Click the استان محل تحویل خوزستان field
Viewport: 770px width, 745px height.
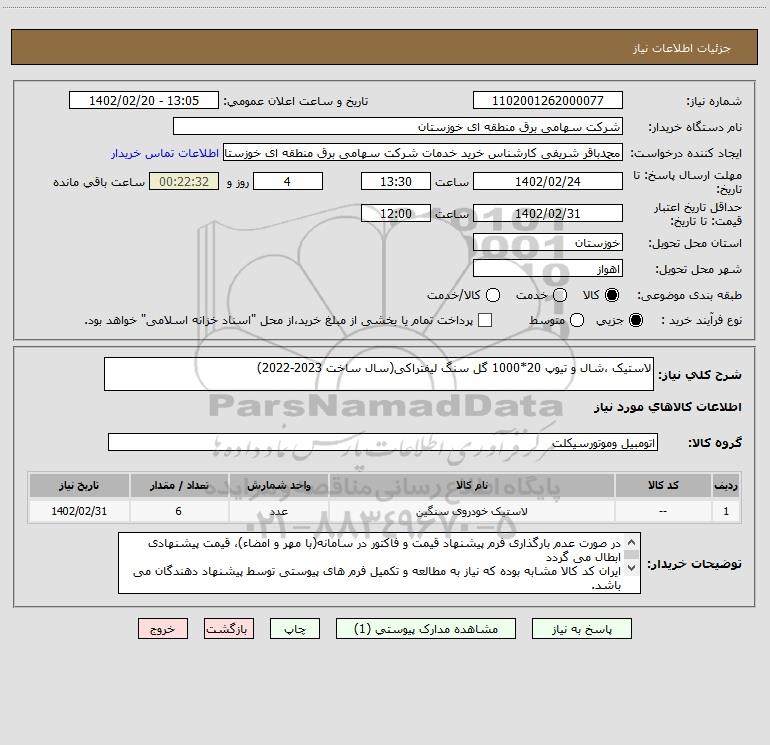point(547,243)
